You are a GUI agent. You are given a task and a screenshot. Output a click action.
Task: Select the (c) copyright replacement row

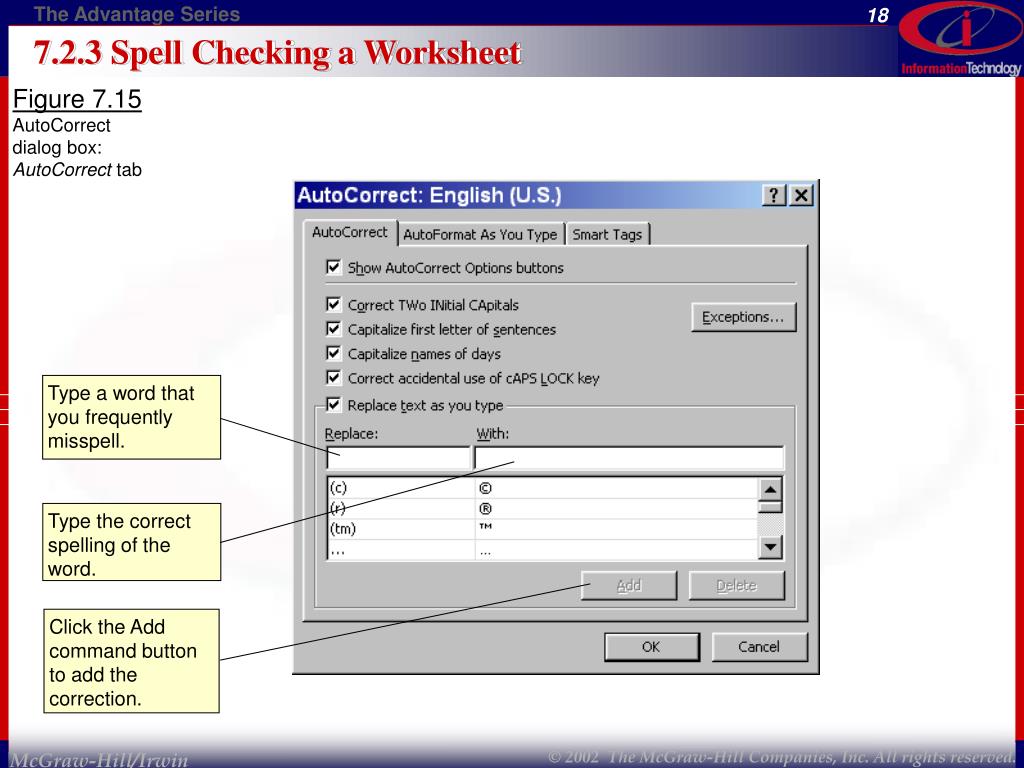(x=542, y=488)
